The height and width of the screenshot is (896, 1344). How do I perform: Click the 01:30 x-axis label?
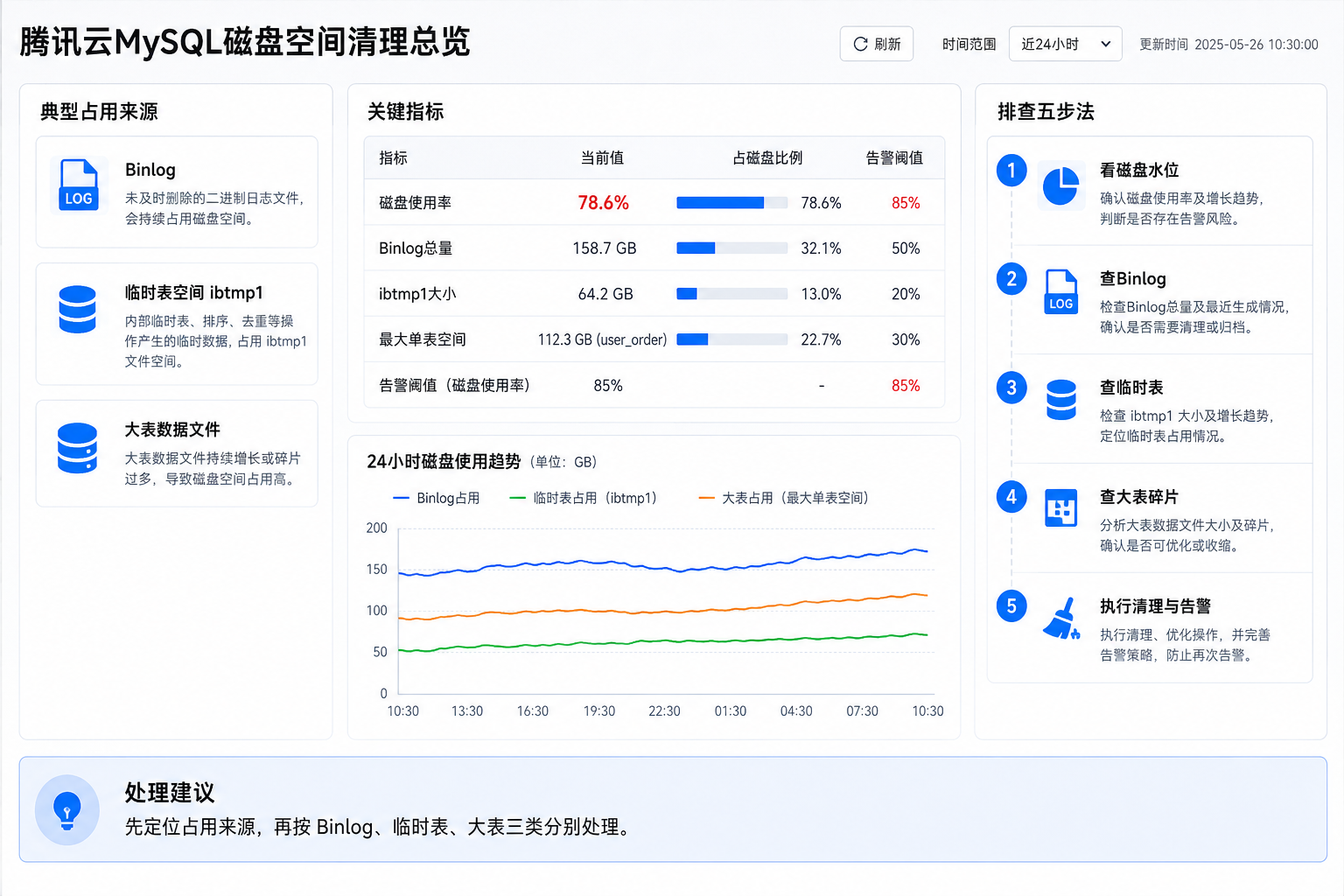coord(731,711)
